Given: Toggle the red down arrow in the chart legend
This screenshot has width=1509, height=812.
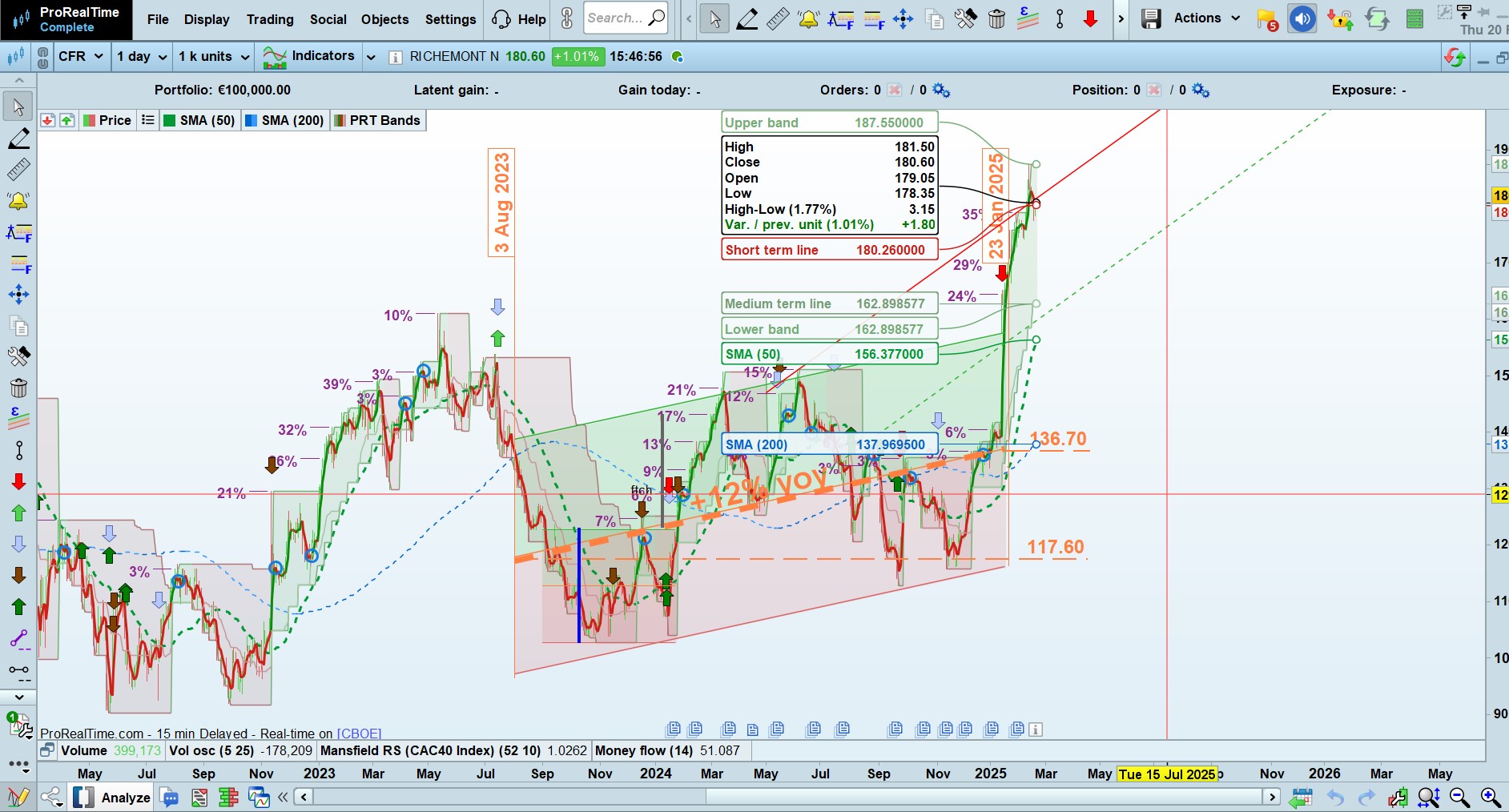Looking at the screenshot, I should (x=47, y=120).
